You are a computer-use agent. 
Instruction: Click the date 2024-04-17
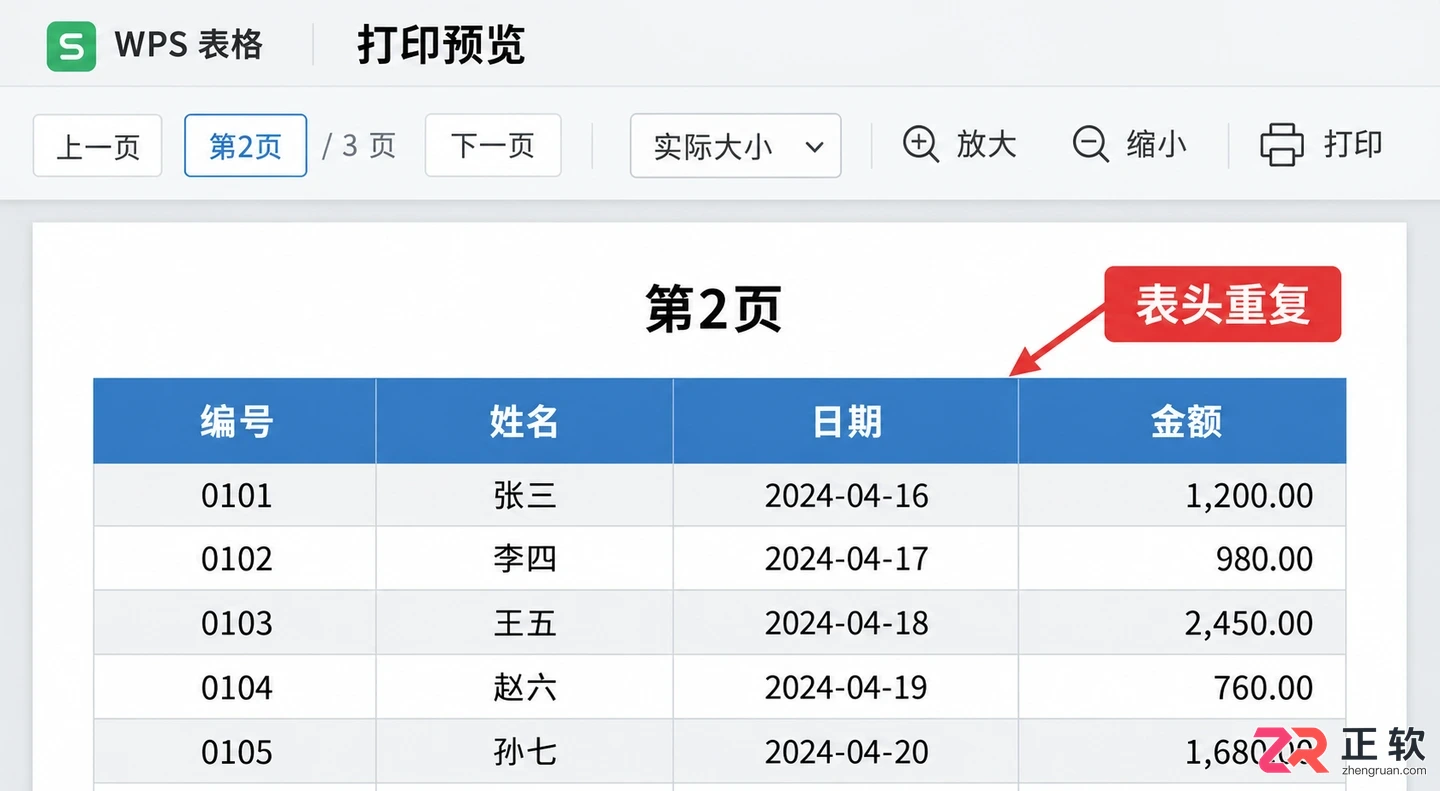846,559
